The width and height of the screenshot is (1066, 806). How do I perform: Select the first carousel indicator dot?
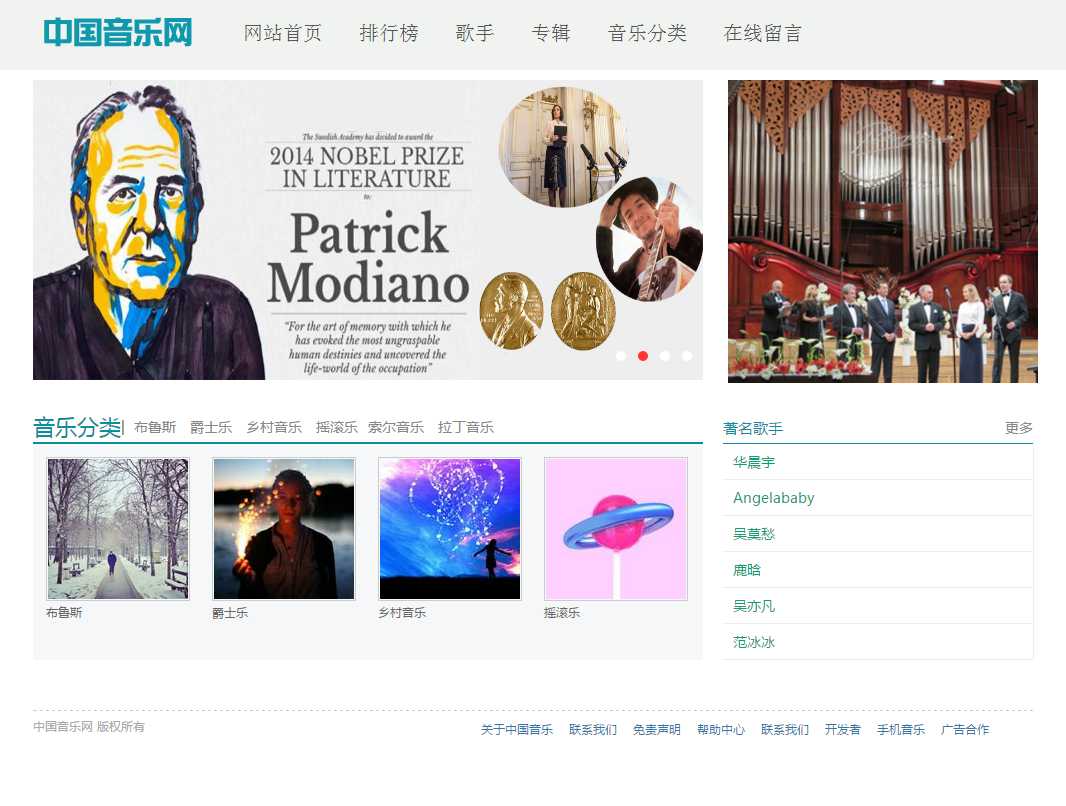[x=621, y=356]
